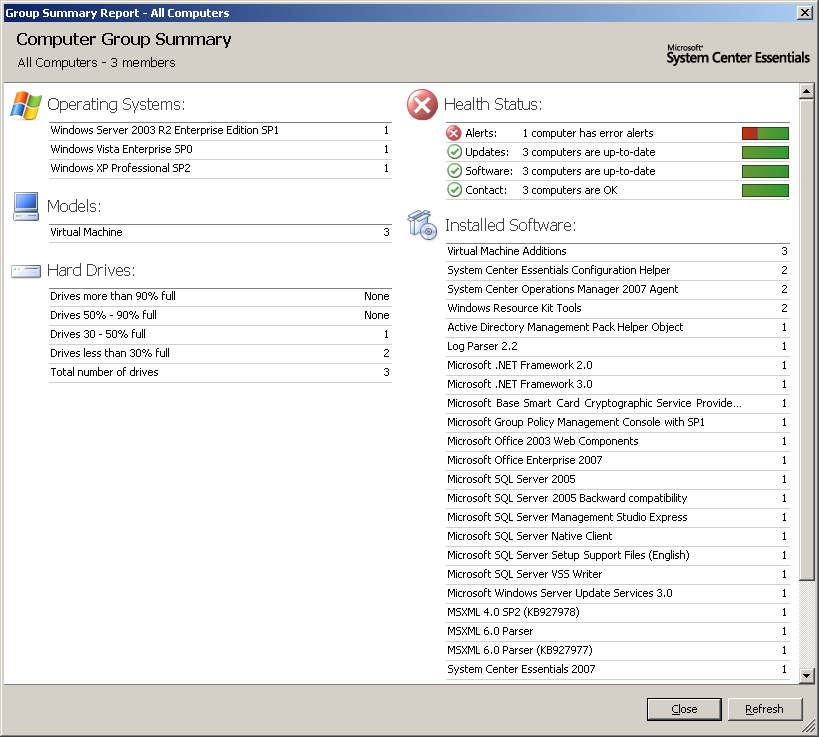Click the green check icon beside Contact
Viewport: 819px width, 737px height.
(x=454, y=190)
